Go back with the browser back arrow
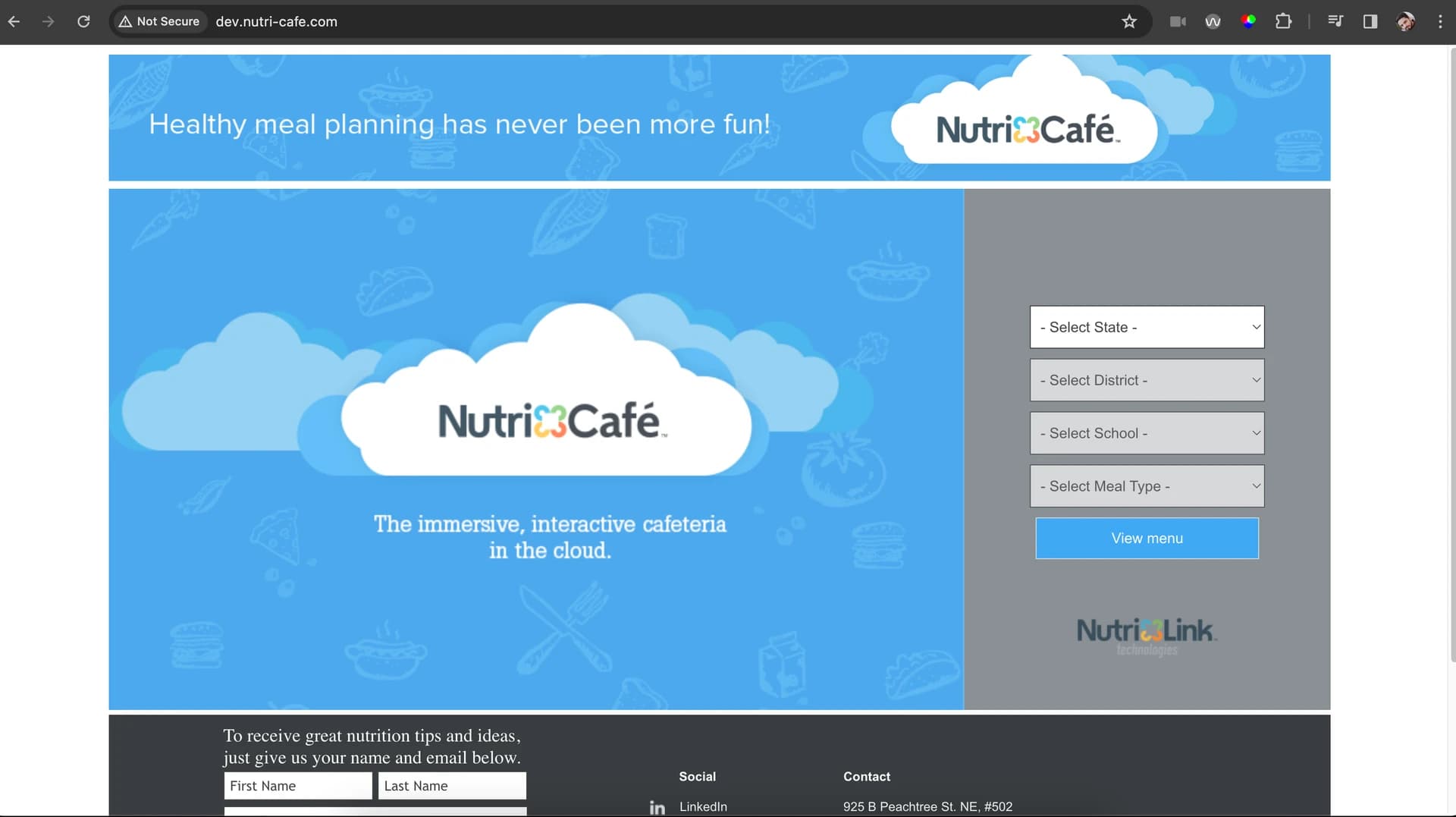The image size is (1456, 817). point(14,21)
